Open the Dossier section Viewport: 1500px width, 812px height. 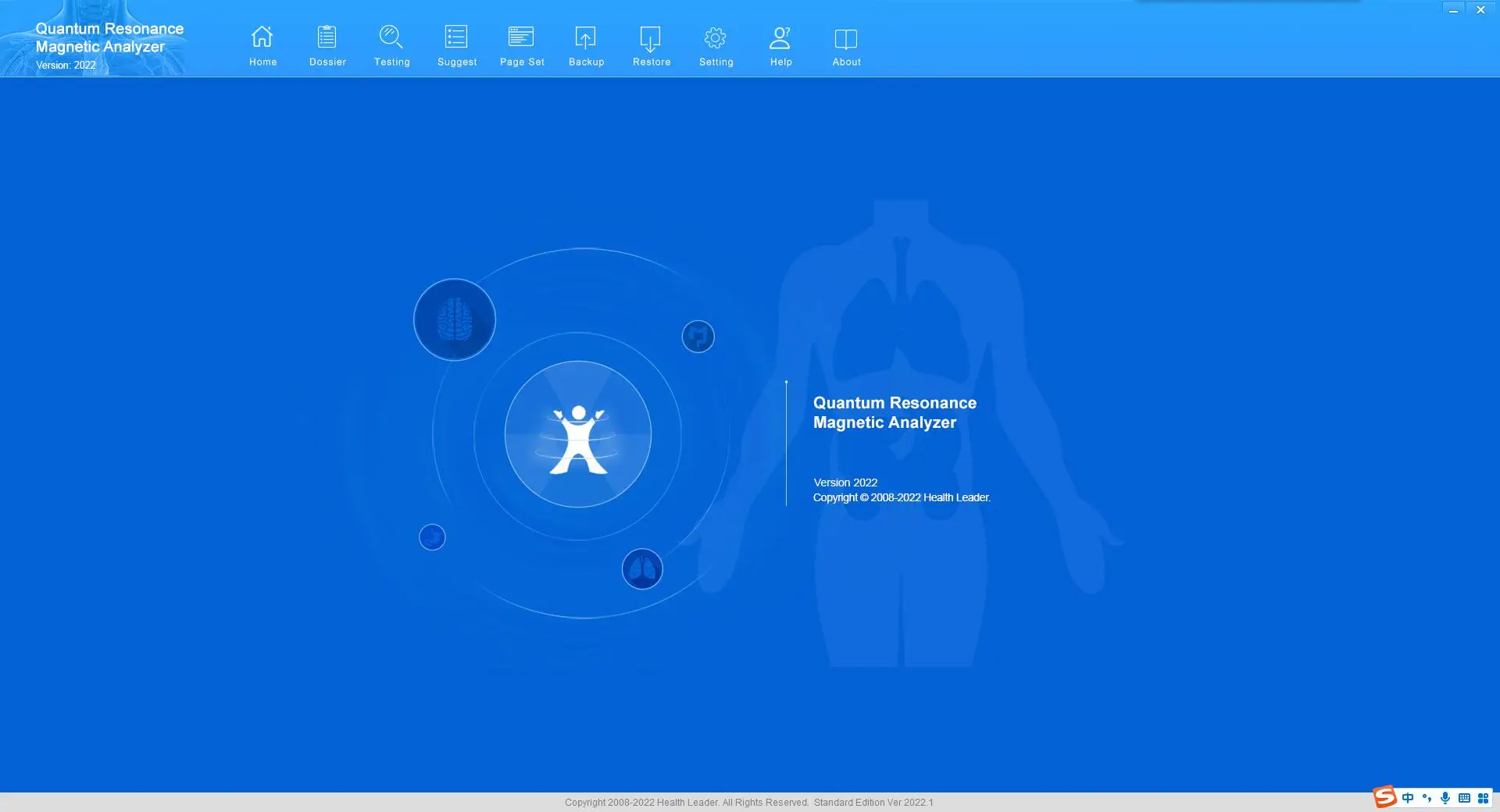pos(327,46)
